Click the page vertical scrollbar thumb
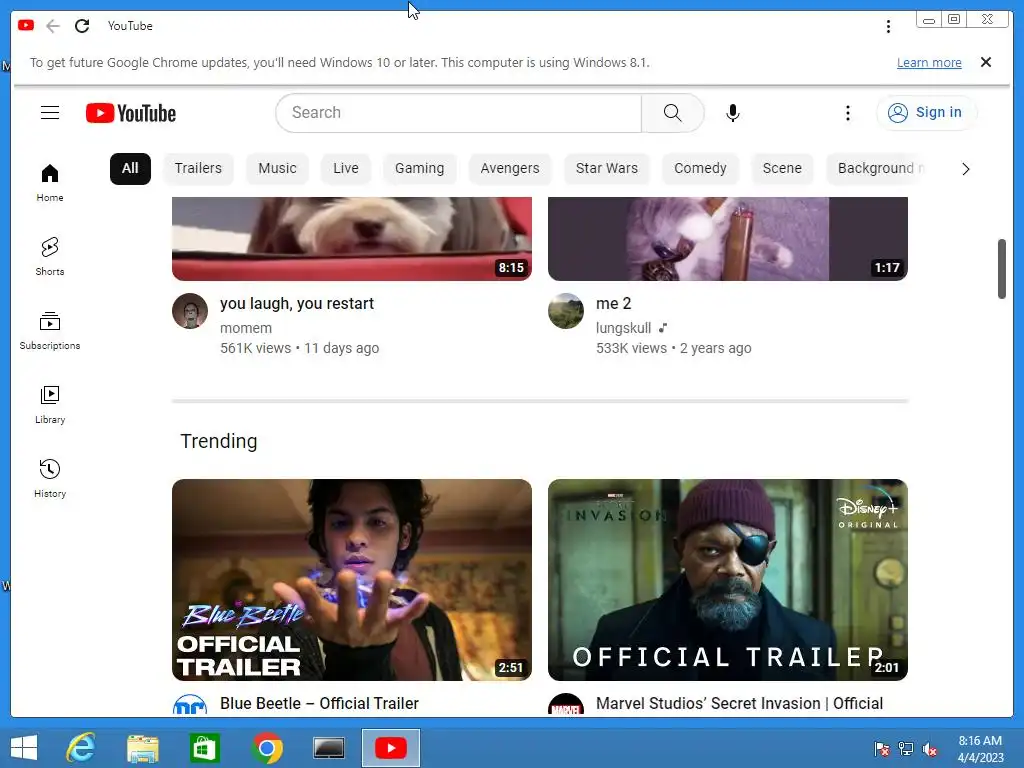 1002,269
